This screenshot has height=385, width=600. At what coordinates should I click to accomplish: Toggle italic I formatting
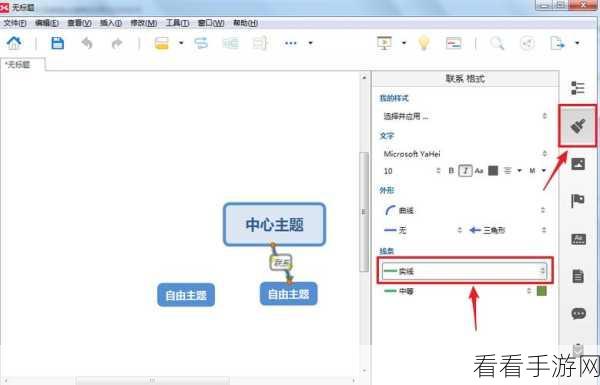[x=465, y=171]
